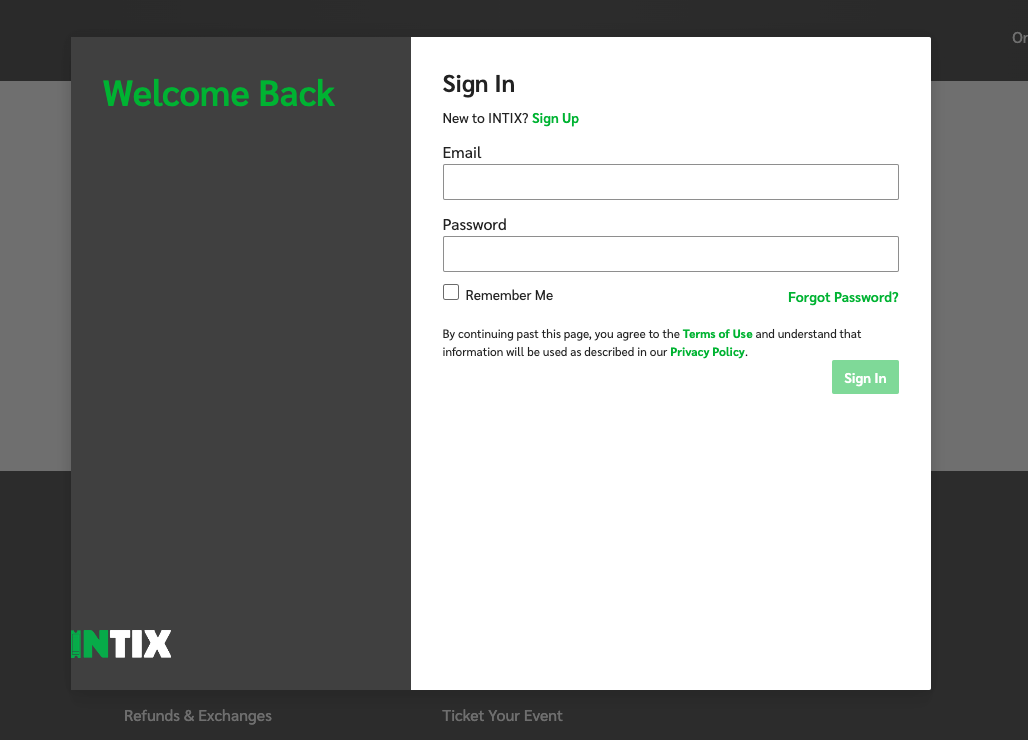
Task: Click the INTIX logo
Action: pos(121,644)
